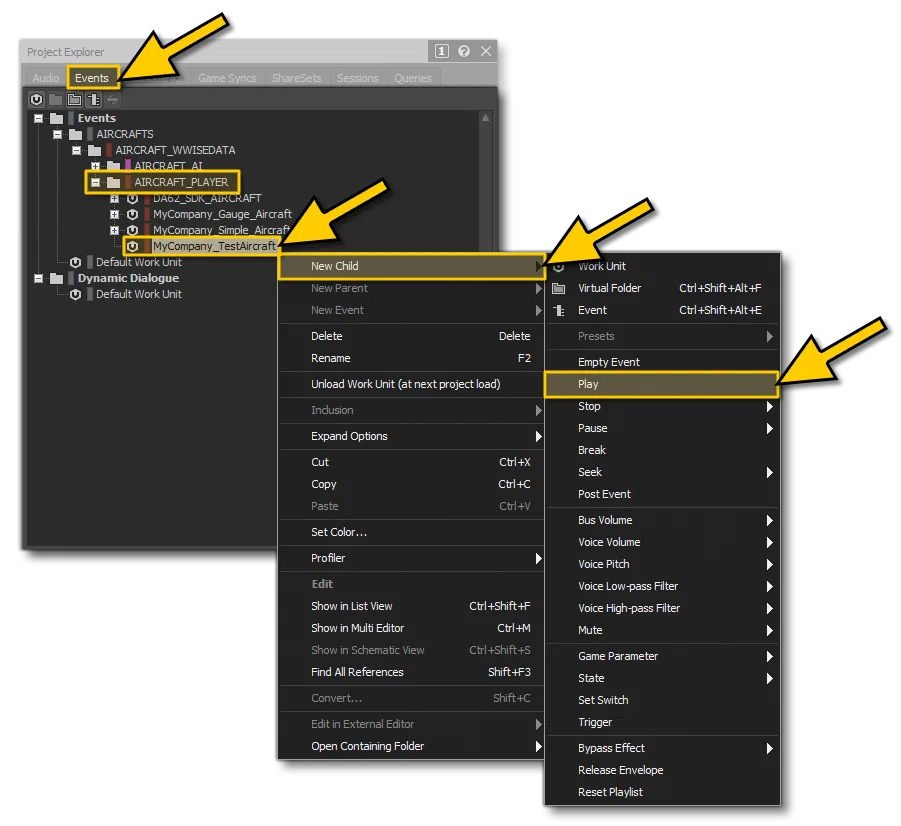901x826 pixels.
Task: Choose Show in Multi Editor
Action: pyautogui.click(x=411, y=628)
